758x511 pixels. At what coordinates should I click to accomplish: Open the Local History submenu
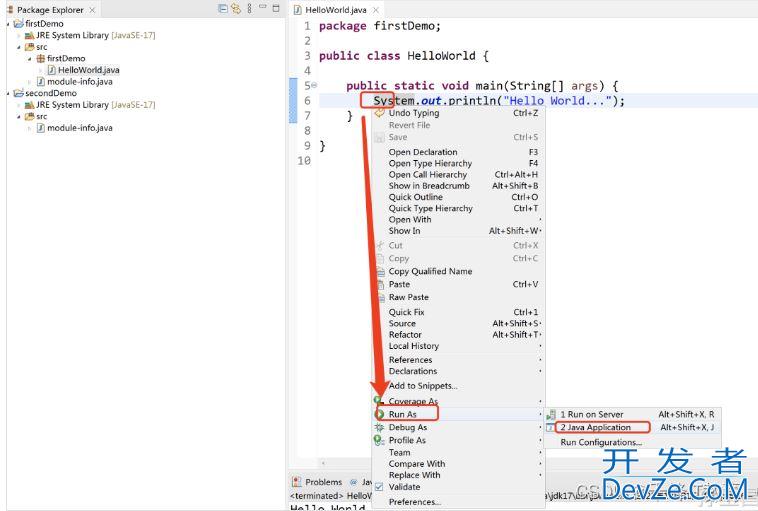[x=458, y=346]
